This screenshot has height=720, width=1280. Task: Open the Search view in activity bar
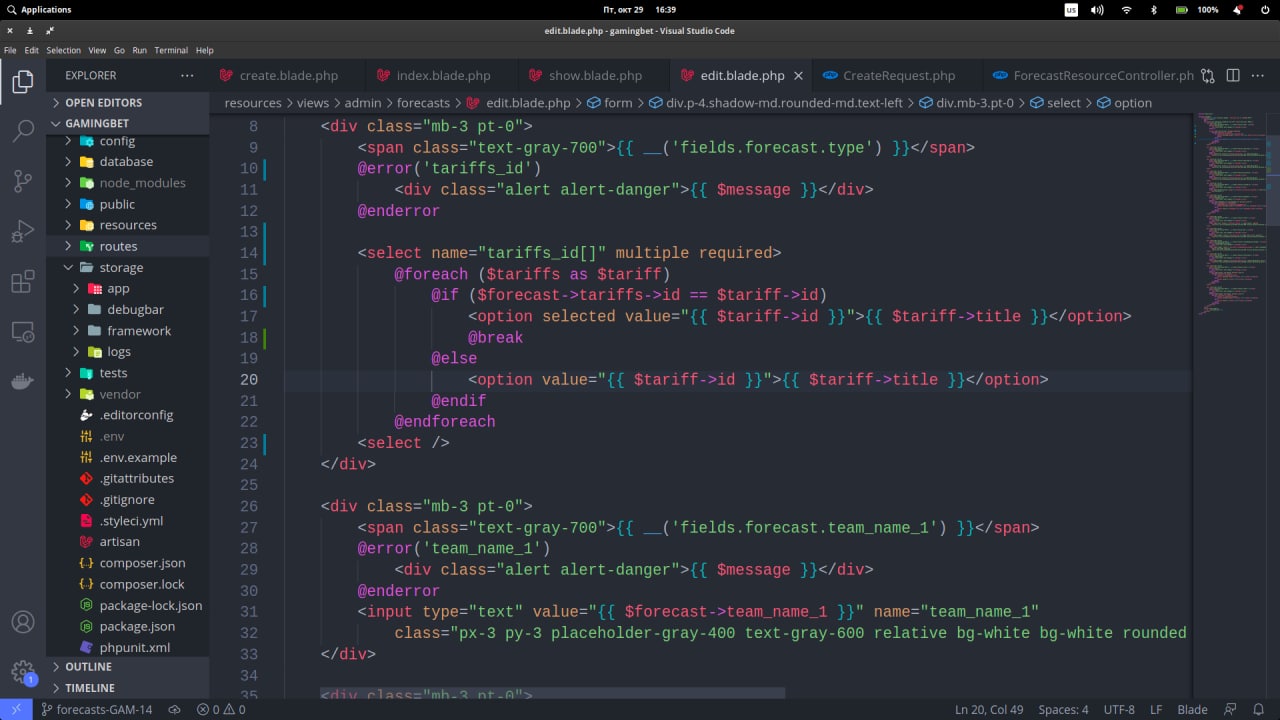coord(22,130)
